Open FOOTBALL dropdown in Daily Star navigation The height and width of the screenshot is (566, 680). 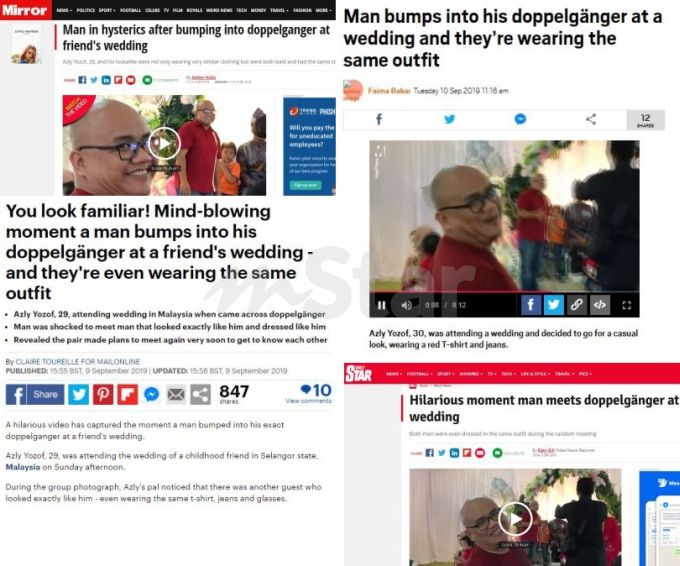[419, 374]
